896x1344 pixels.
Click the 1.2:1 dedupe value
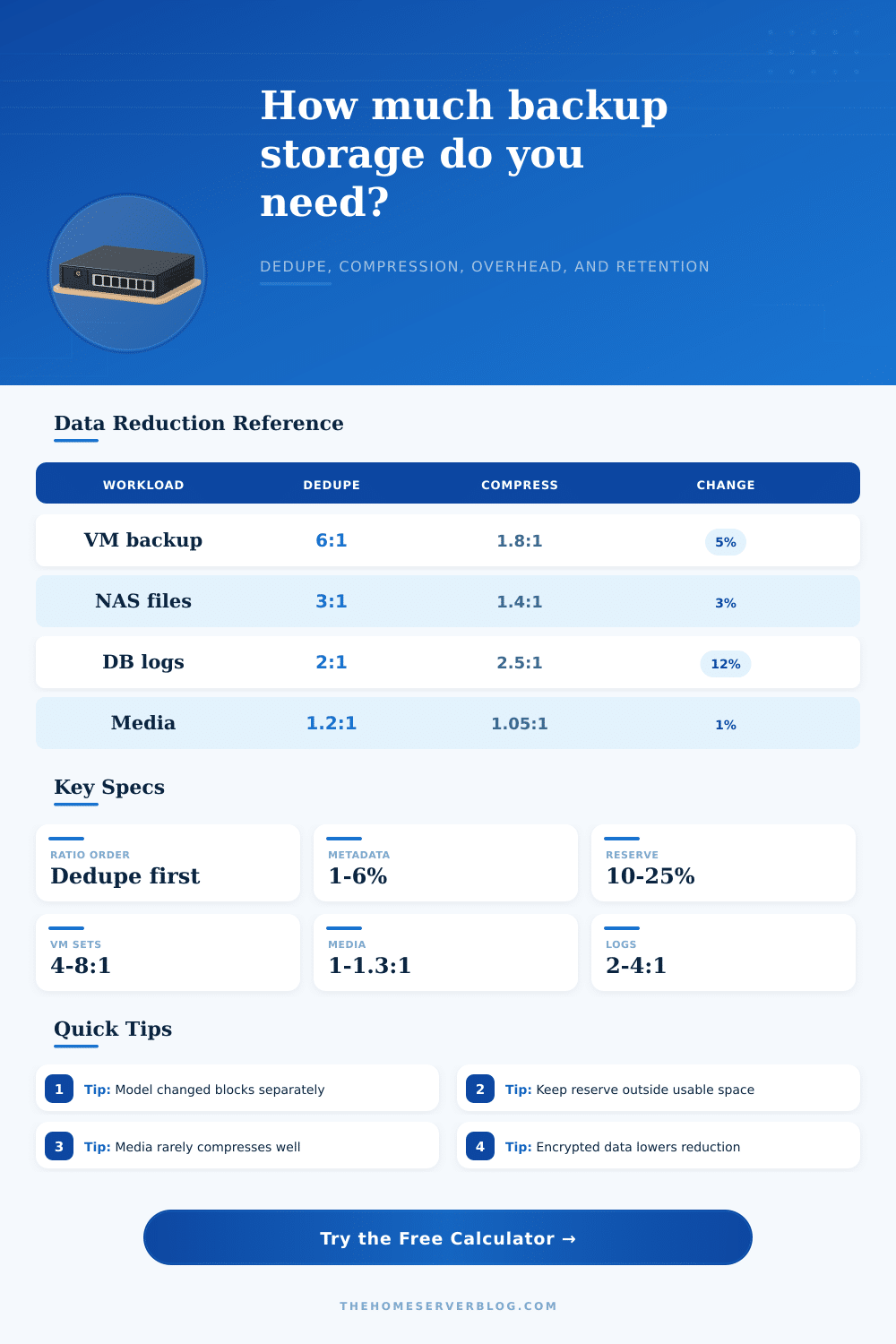point(332,723)
